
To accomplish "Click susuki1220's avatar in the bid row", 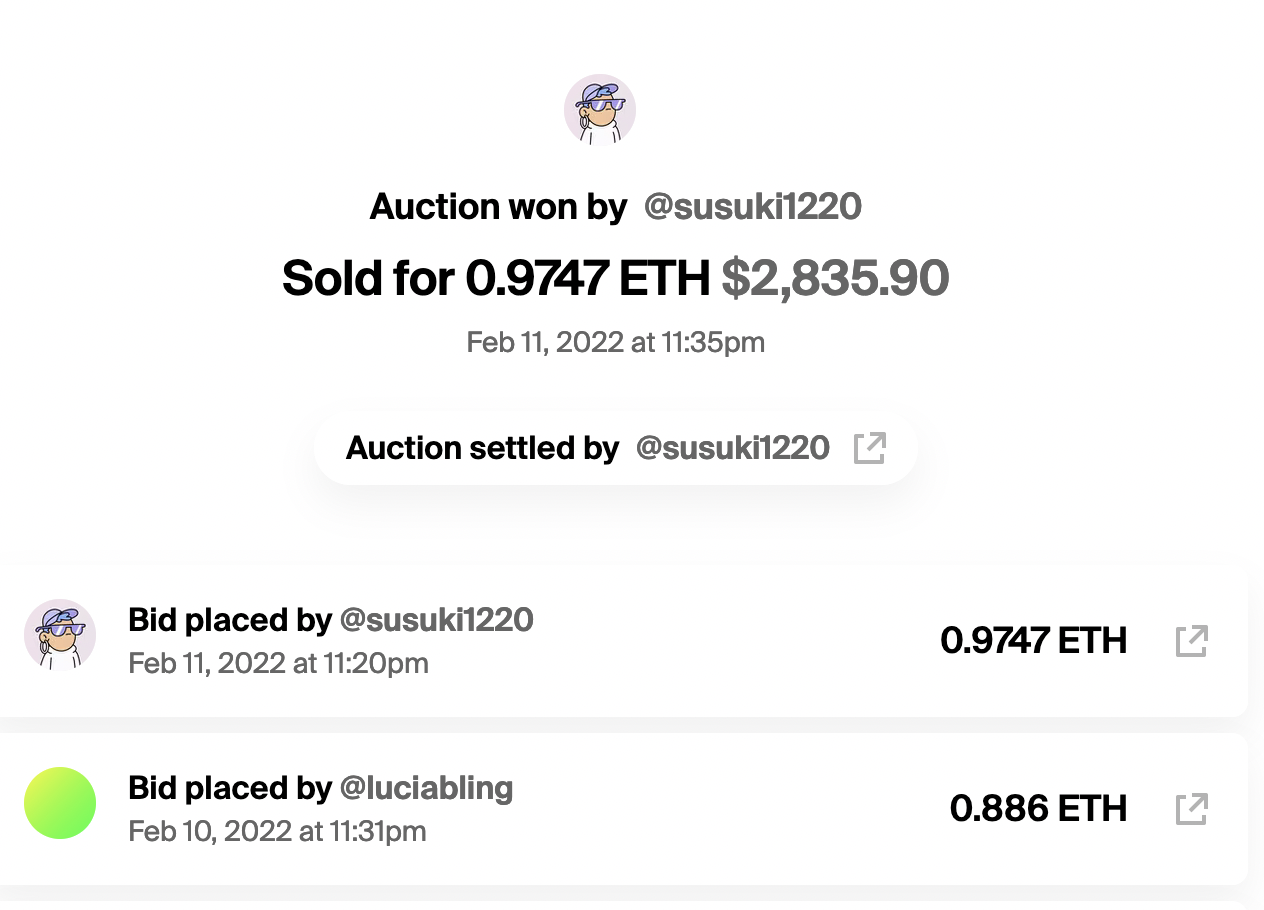I will coord(60,635).
